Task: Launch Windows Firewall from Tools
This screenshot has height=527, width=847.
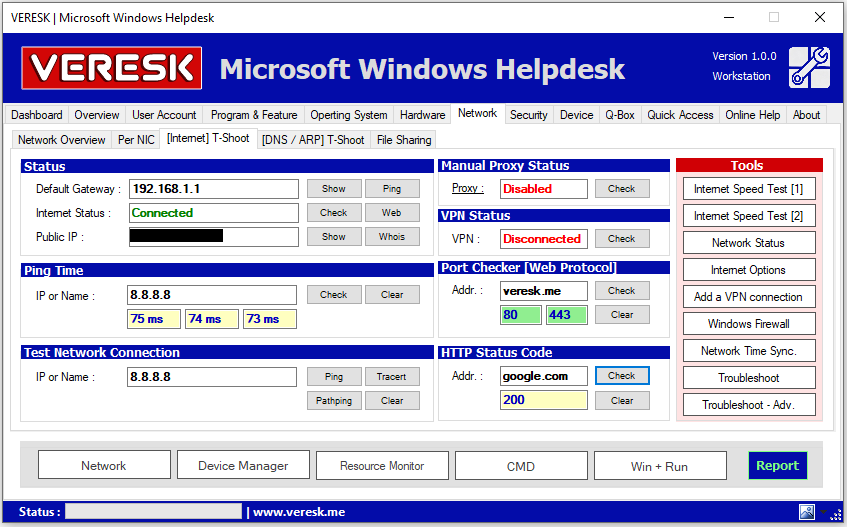Action: pyautogui.click(x=748, y=324)
